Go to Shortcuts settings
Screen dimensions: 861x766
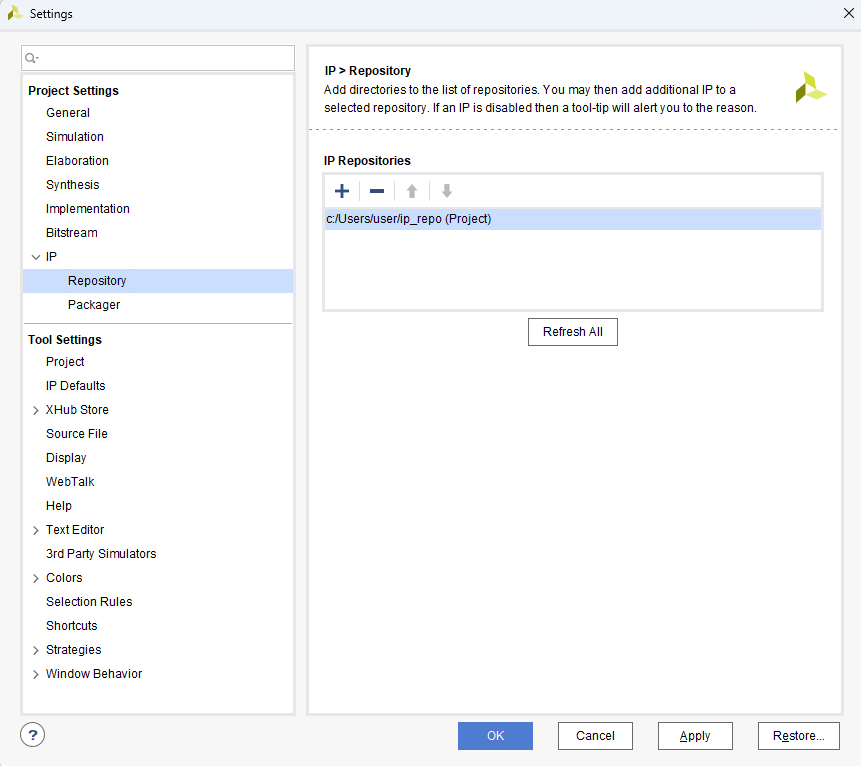[x=71, y=626]
